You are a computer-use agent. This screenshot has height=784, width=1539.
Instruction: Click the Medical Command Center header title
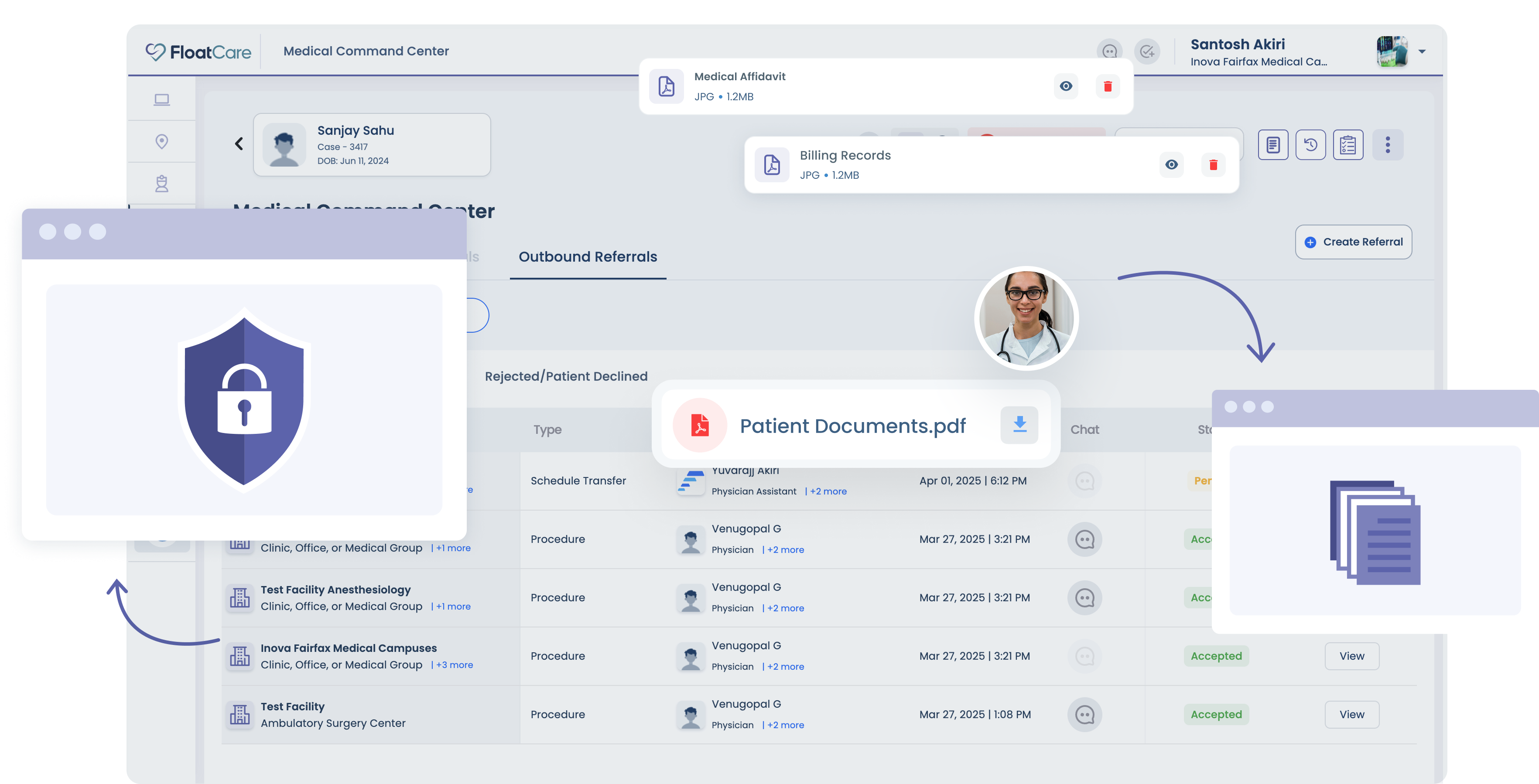click(x=366, y=51)
